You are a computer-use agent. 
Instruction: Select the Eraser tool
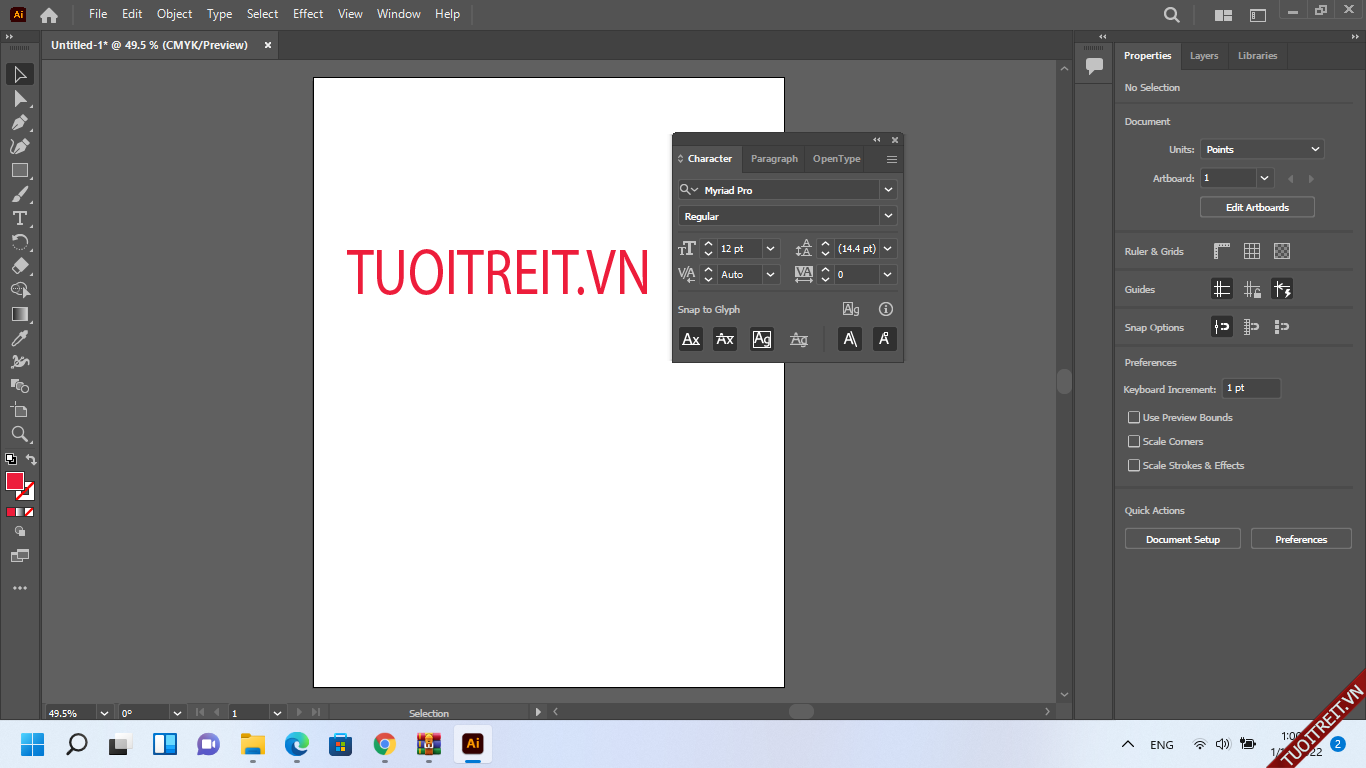19,266
